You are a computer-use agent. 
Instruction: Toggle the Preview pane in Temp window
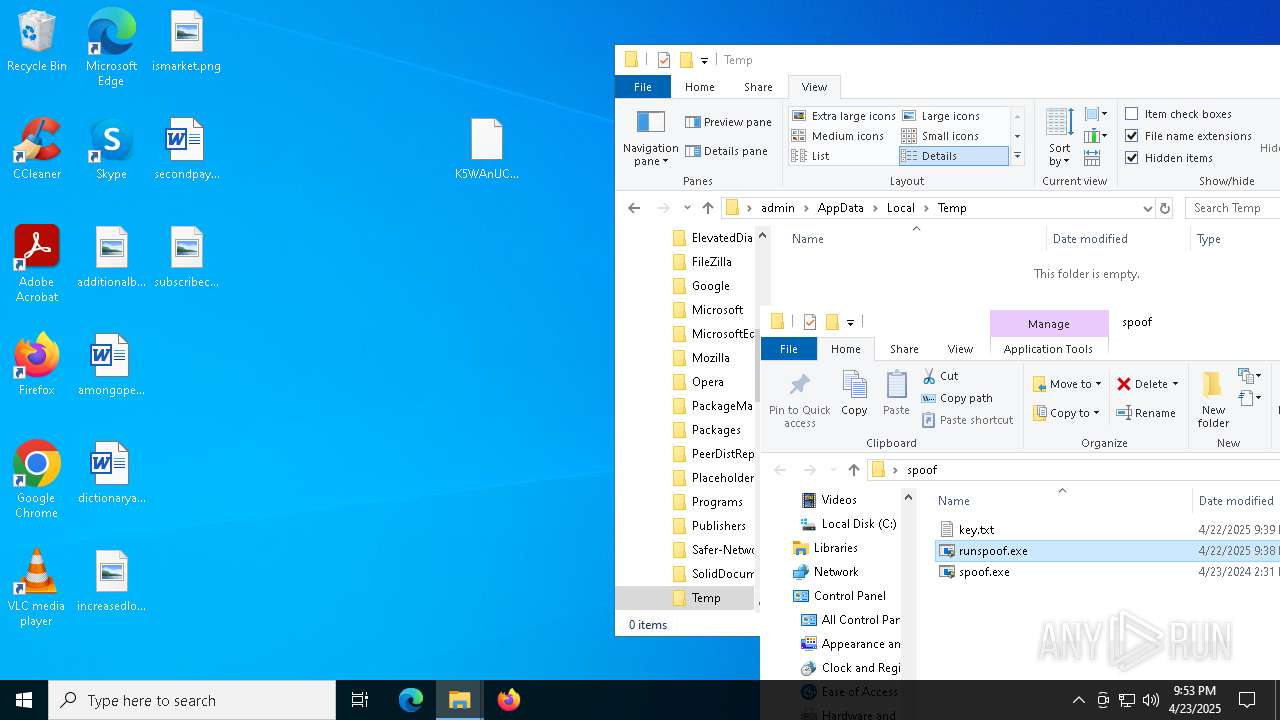tap(729, 122)
